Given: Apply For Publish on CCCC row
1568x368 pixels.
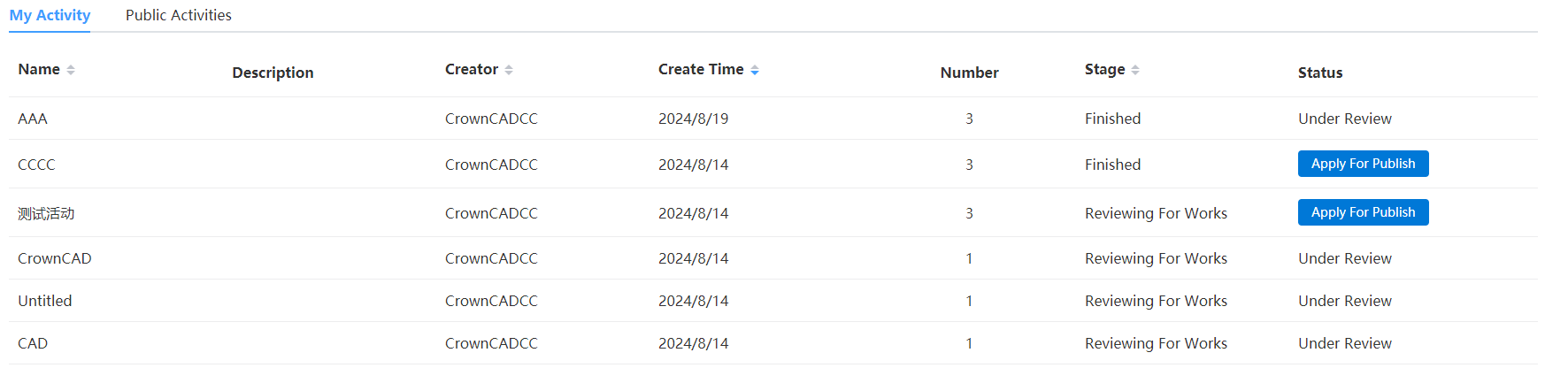Looking at the screenshot, I should 1363,164.
